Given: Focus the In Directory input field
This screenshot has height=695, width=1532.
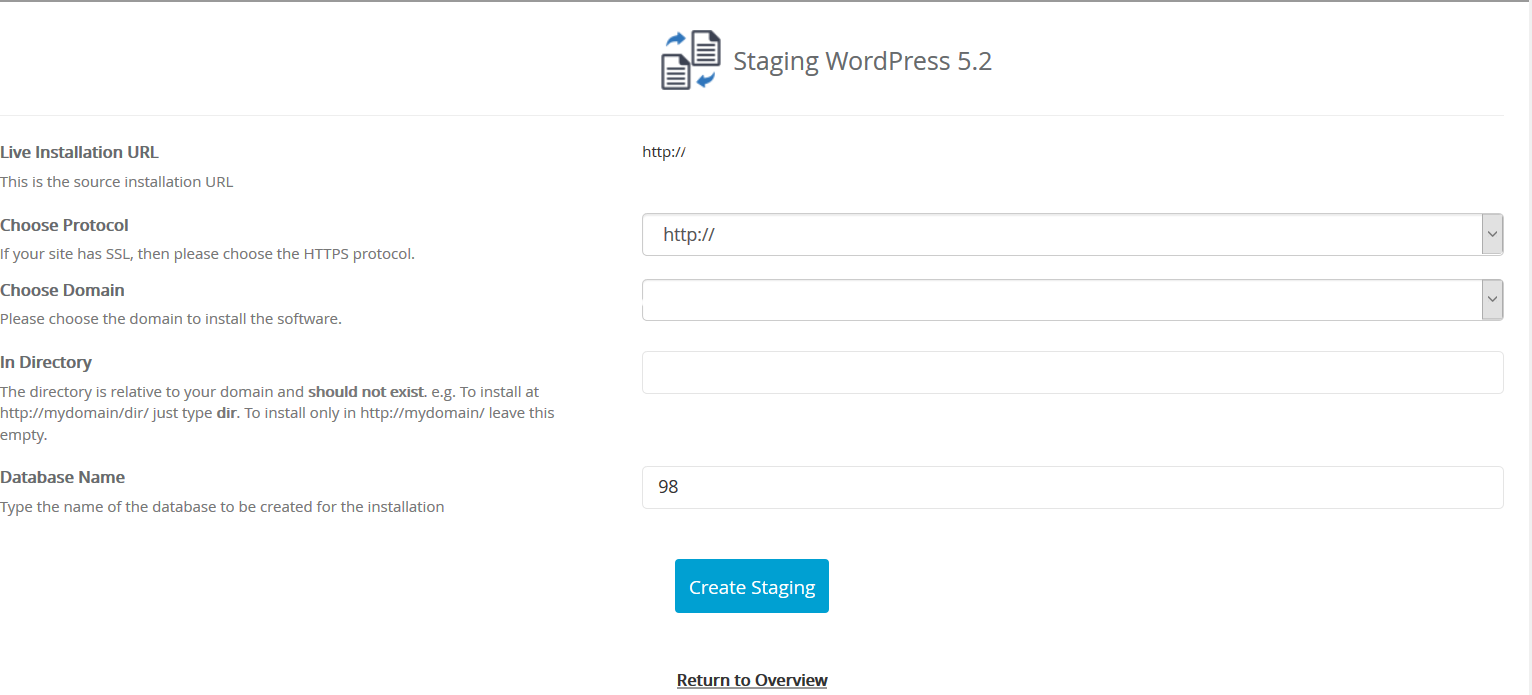Looking at the screenshot, I should click(1072, 372).
